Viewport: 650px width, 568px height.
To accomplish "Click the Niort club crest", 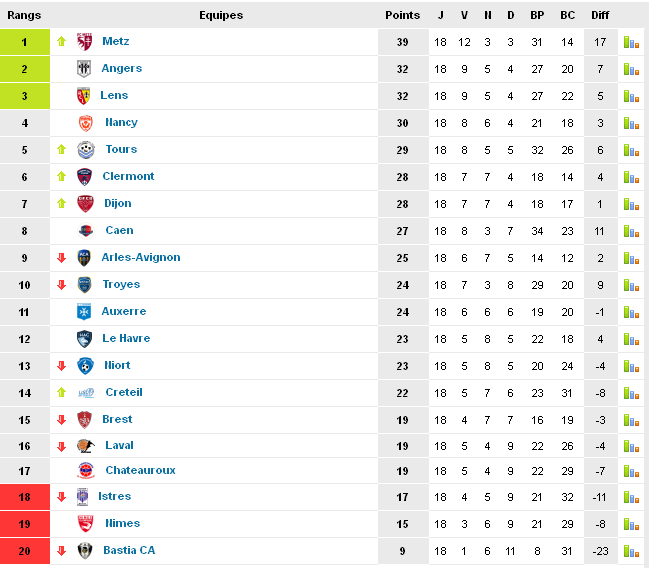I will click(86, 366).
